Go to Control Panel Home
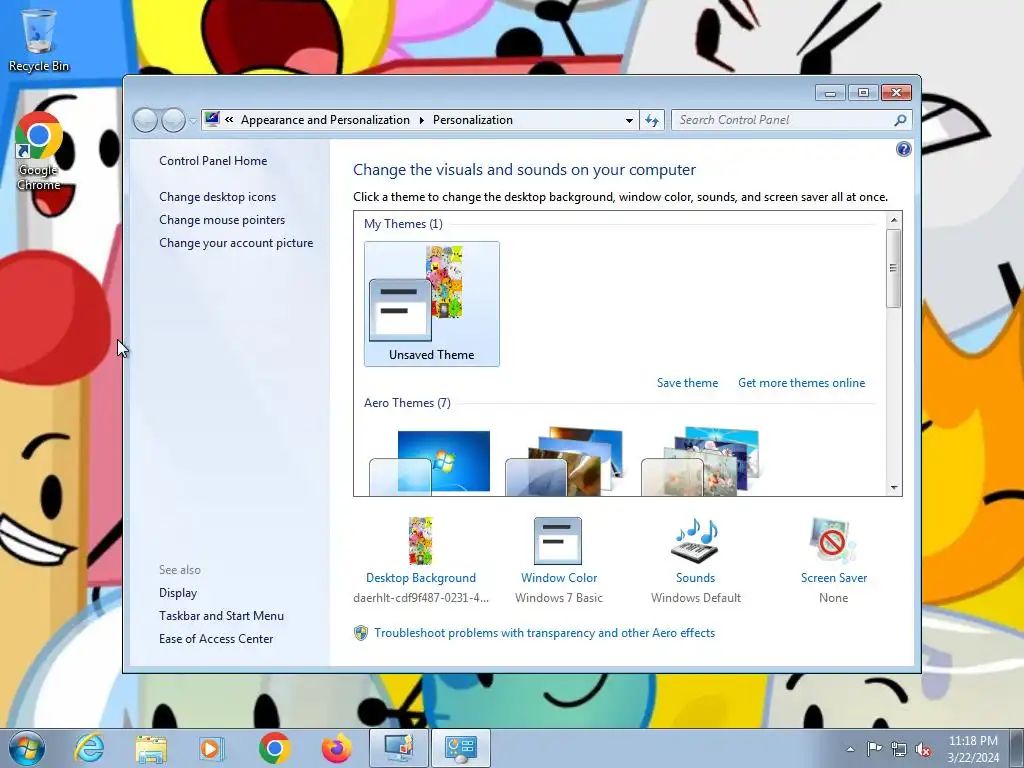This screenshot has height=768, width=1024. (213, 161)
